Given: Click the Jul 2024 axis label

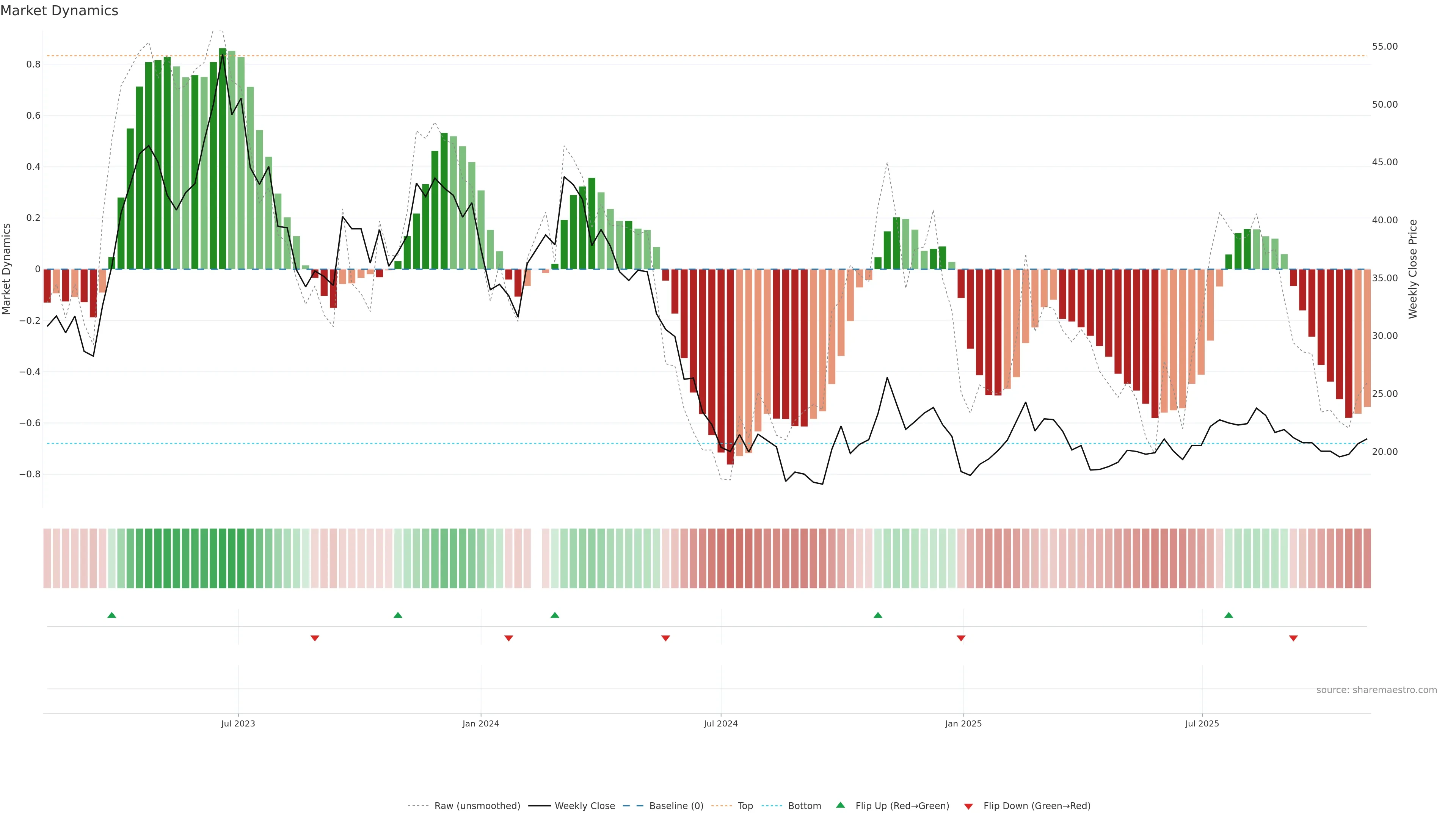Looking at the screenshot, I should 721,723.
